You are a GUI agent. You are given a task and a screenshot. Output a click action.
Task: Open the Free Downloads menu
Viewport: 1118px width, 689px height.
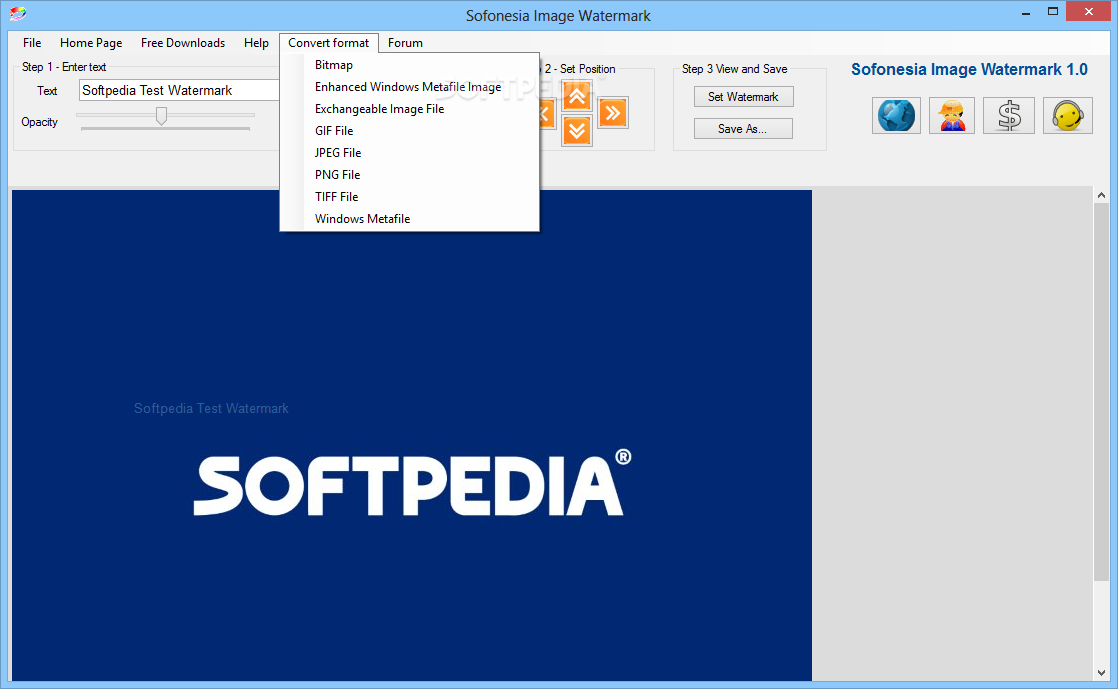tap(183, 43)
